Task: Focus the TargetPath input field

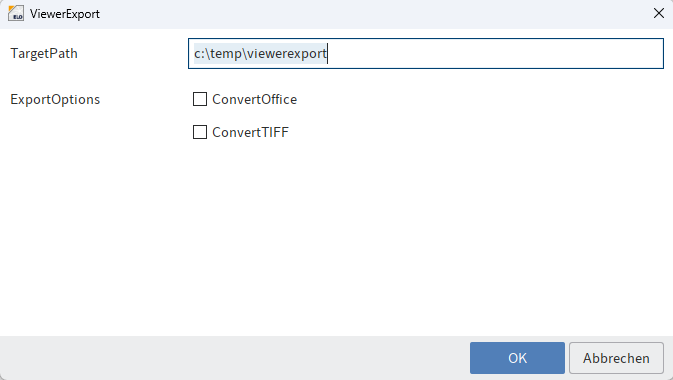Action: pos(426,54)
